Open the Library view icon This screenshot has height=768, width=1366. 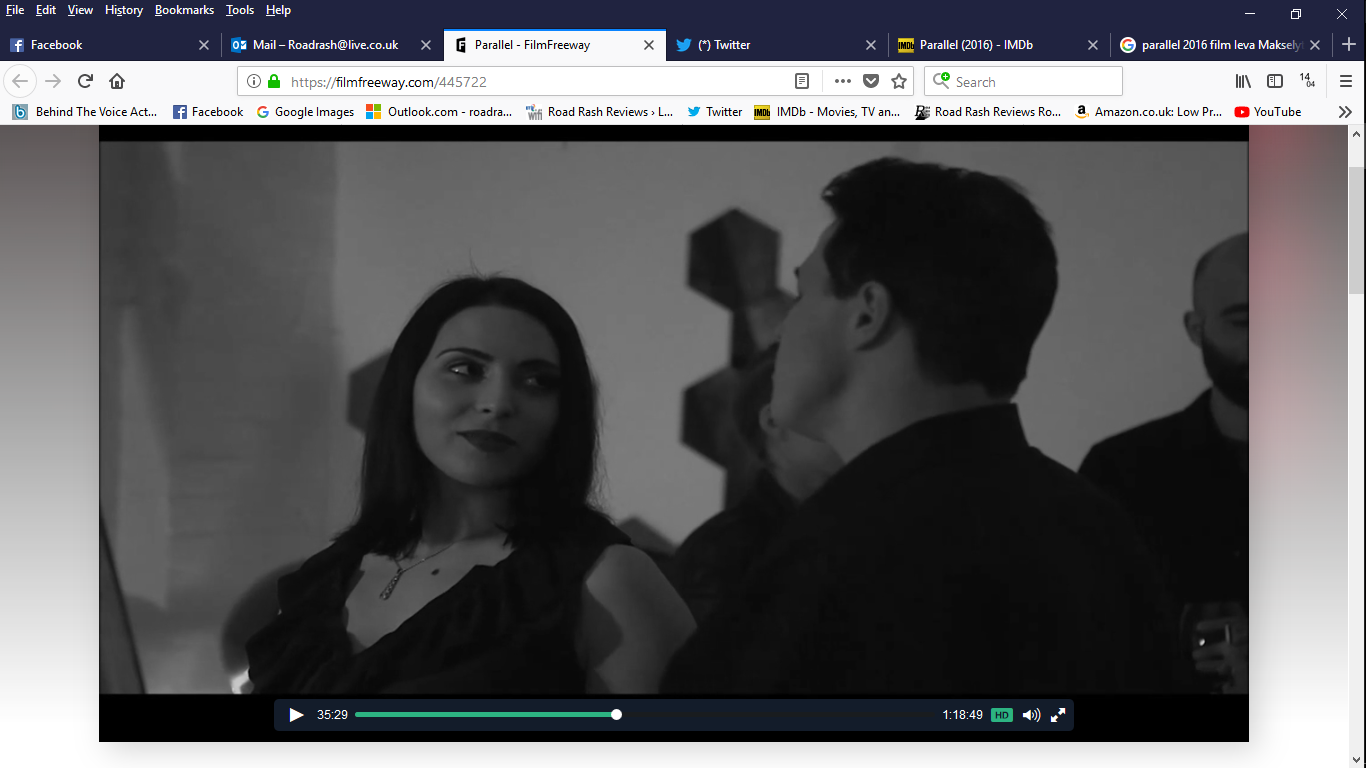click(x=1243, y=81)
